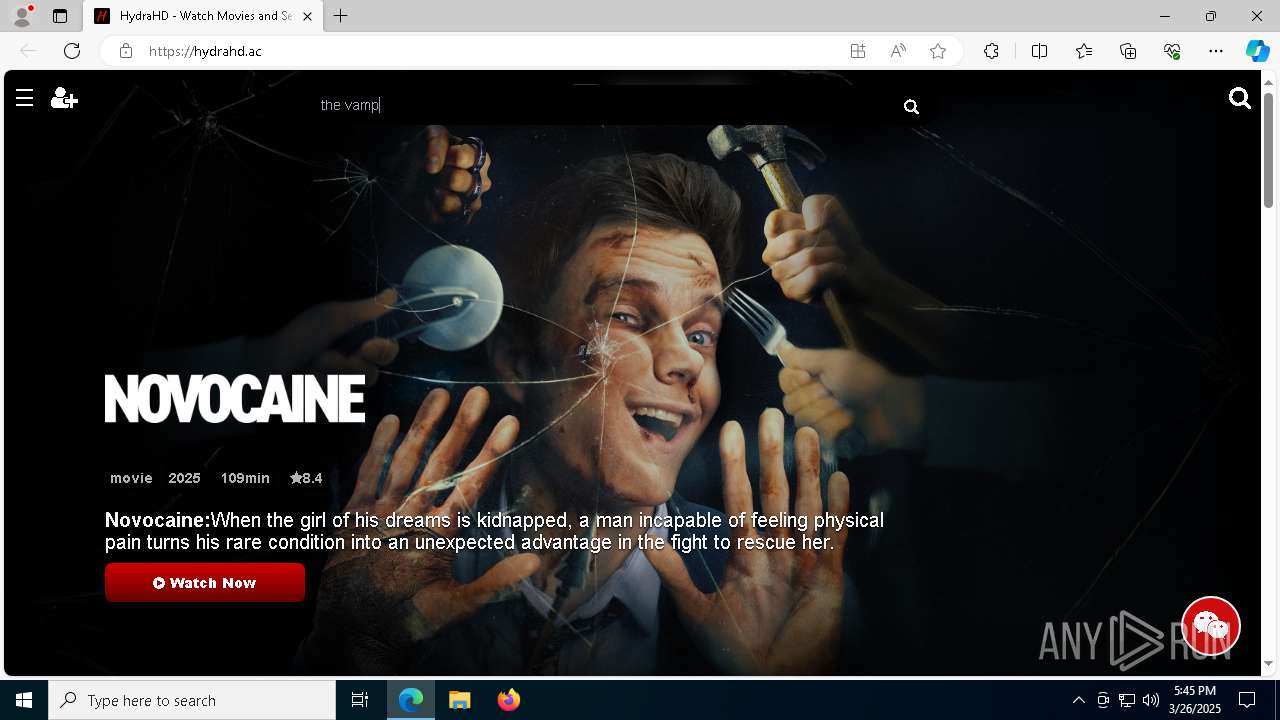Open the Edge profile icon

pos(22,16)
